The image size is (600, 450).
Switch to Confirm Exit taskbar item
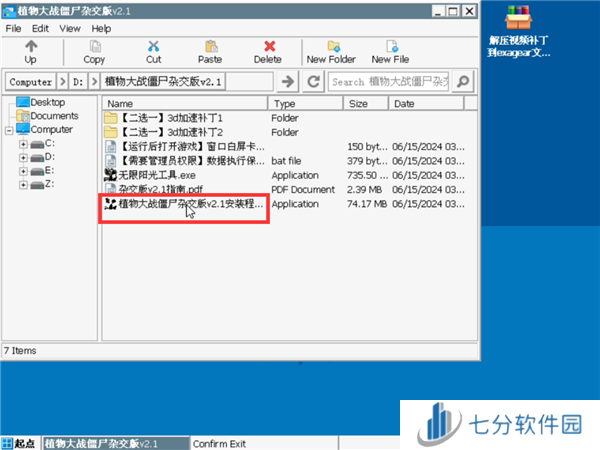pyautogui.click(x=218, y=443)
